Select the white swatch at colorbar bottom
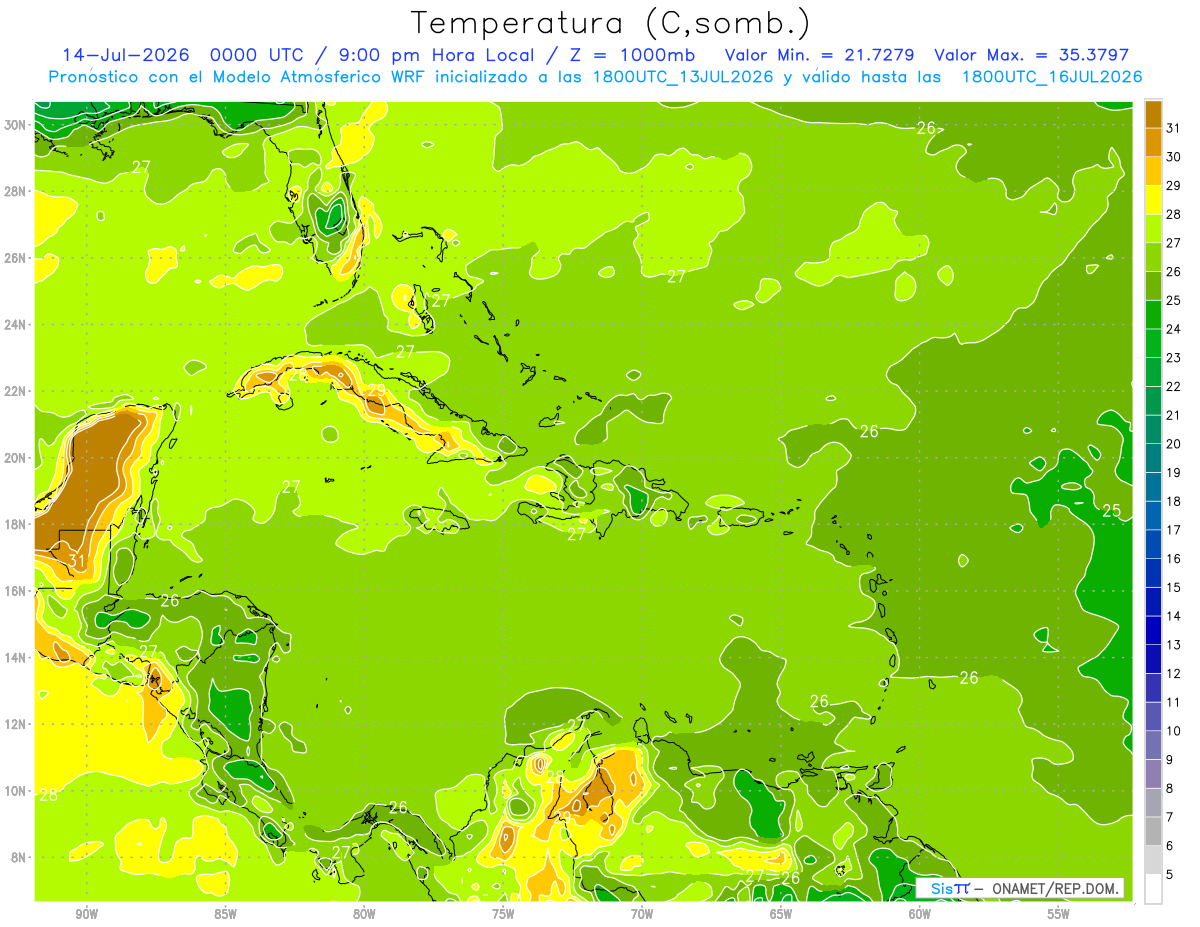 pyautogui.click(x=1153, y=888)
